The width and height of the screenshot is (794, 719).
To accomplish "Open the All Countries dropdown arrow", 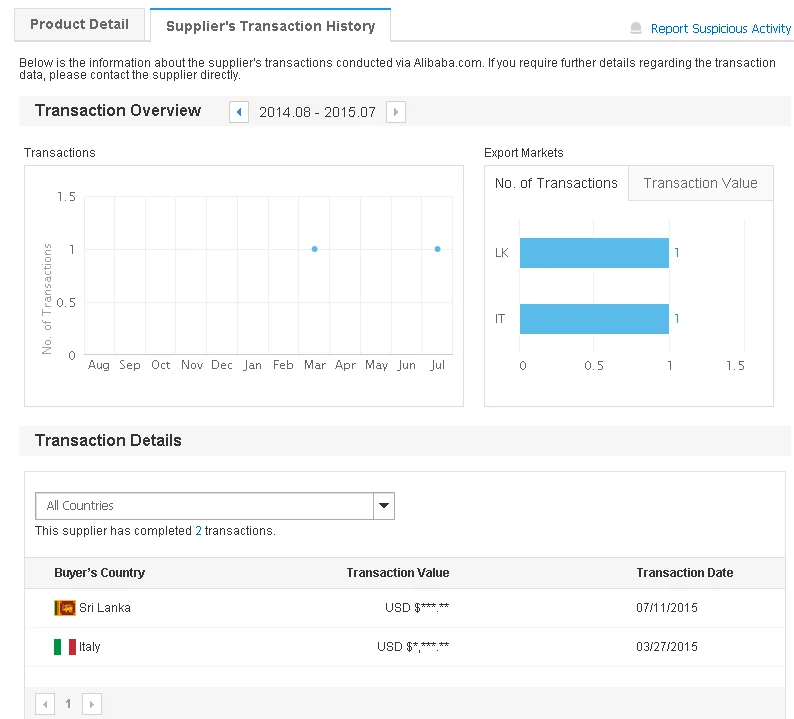I will pyautogui.click(x=384, y=506).
